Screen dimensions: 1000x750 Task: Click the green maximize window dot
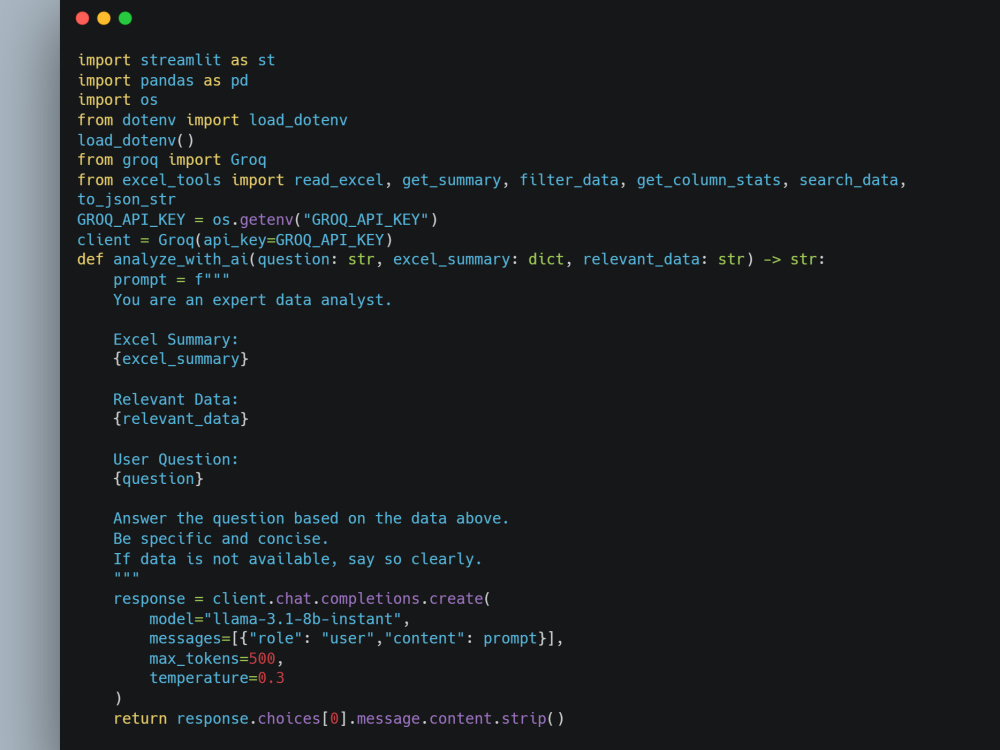point(126,18)
